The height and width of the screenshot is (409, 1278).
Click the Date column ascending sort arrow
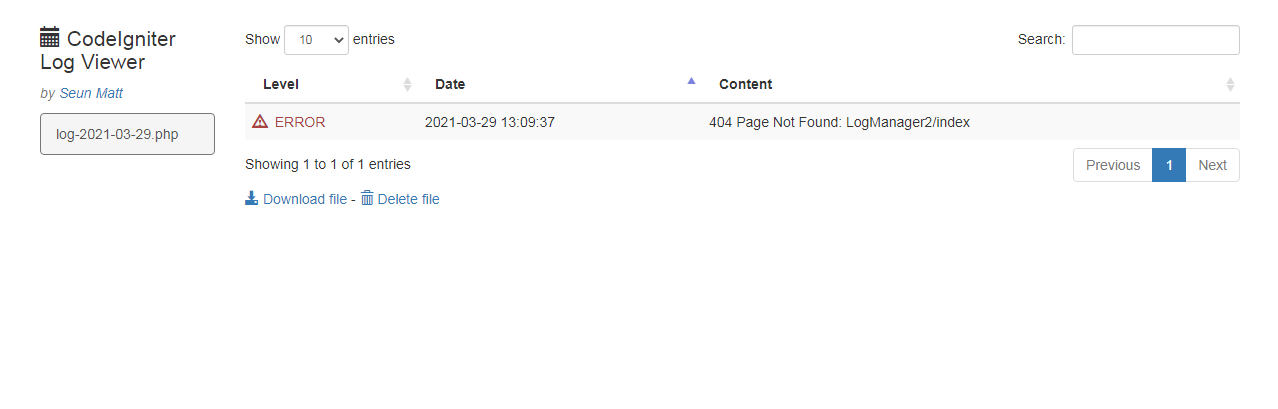pyautogui.click(x=691, y=82)
